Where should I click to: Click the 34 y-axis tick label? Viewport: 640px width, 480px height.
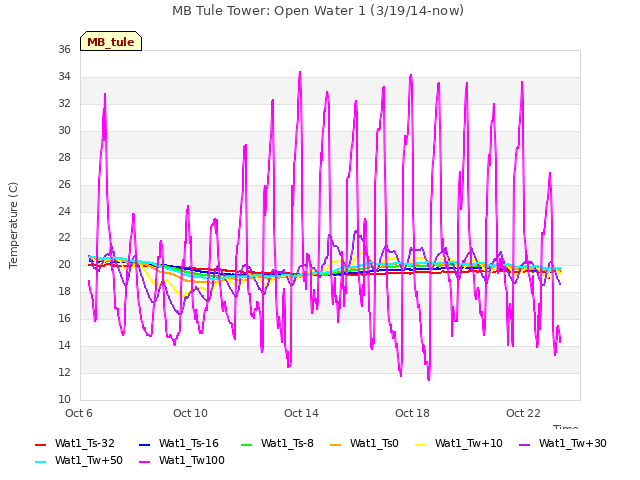click(x=64, y=77)
